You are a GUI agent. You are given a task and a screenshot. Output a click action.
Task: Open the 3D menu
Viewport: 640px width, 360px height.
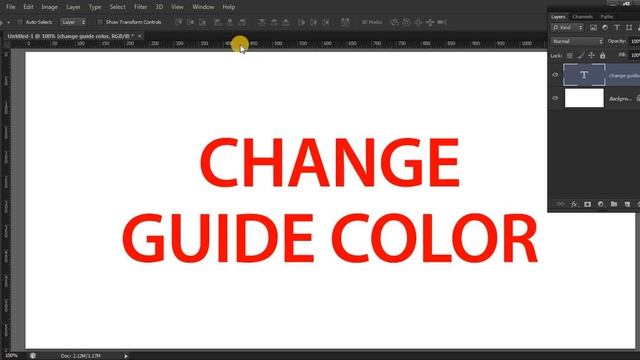[159, 7]
